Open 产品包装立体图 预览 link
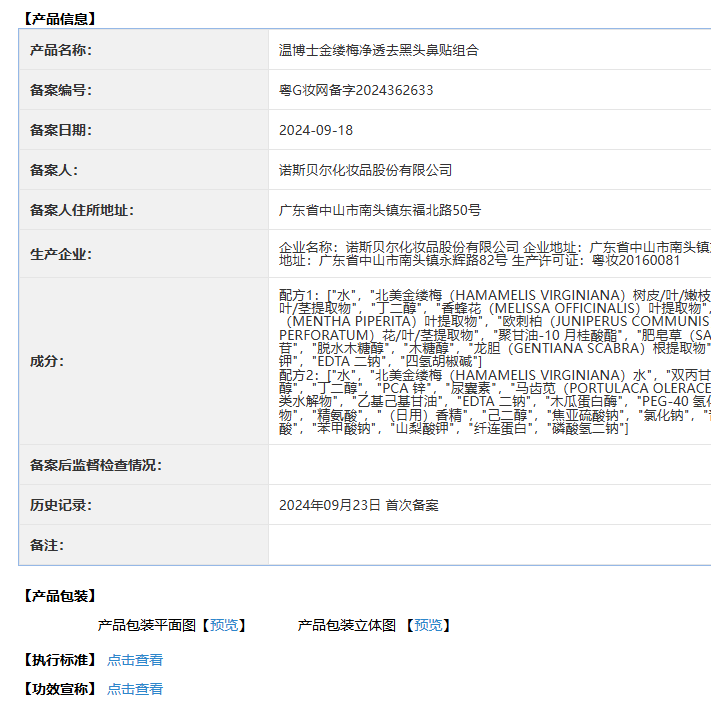 point(429,625)
